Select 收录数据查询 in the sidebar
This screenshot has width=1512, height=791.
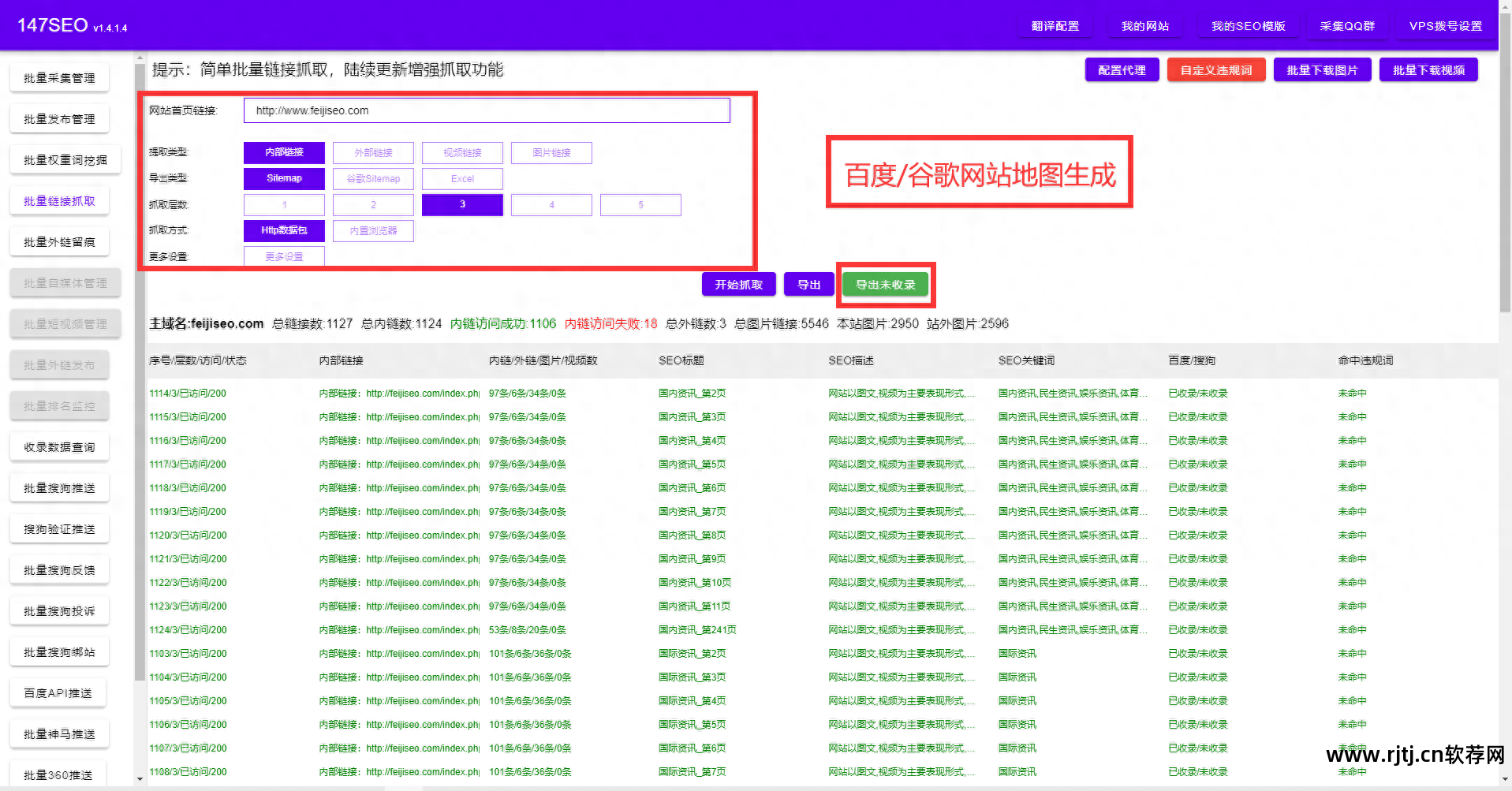pos(59,446)
